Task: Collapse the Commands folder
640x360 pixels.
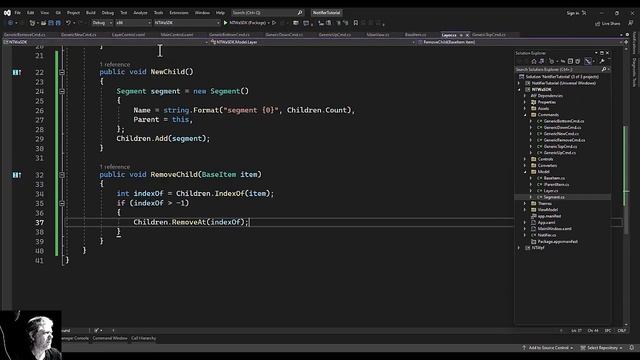Action: (525, 115)
